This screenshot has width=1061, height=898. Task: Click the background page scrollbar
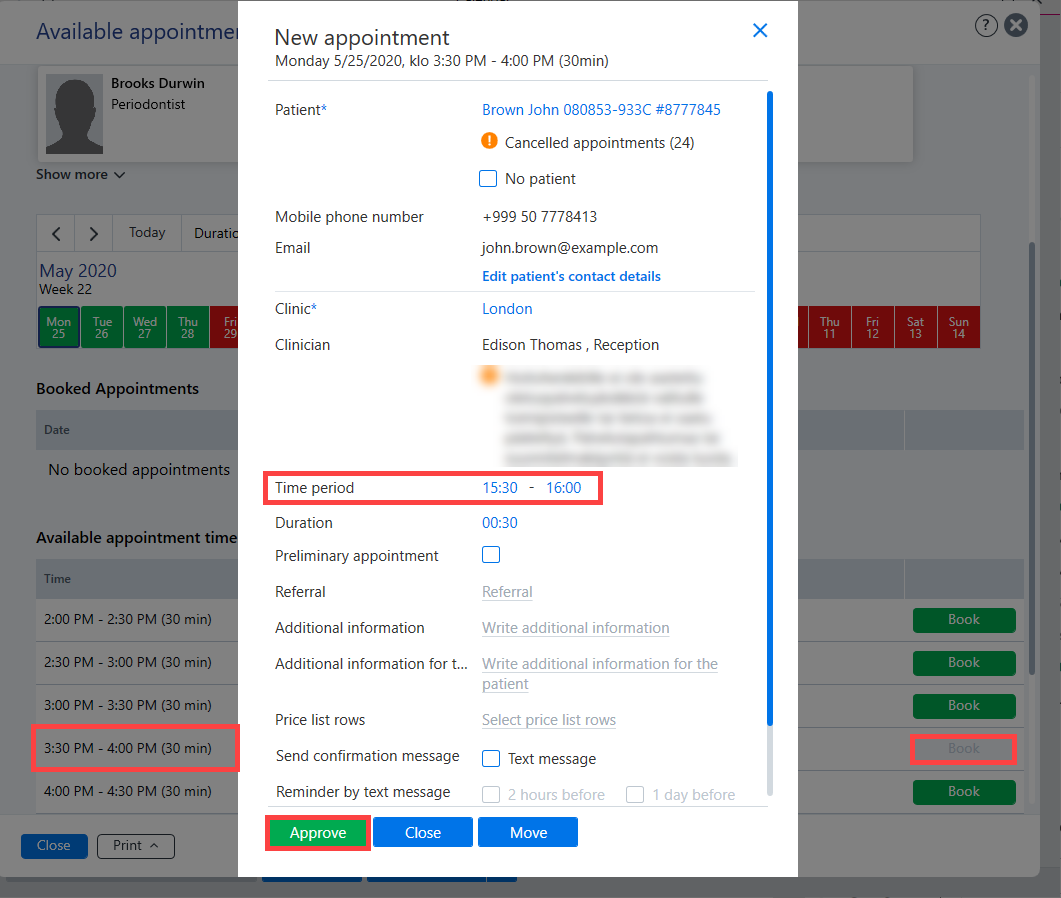pyautogui.click(x=1031, y=459)
